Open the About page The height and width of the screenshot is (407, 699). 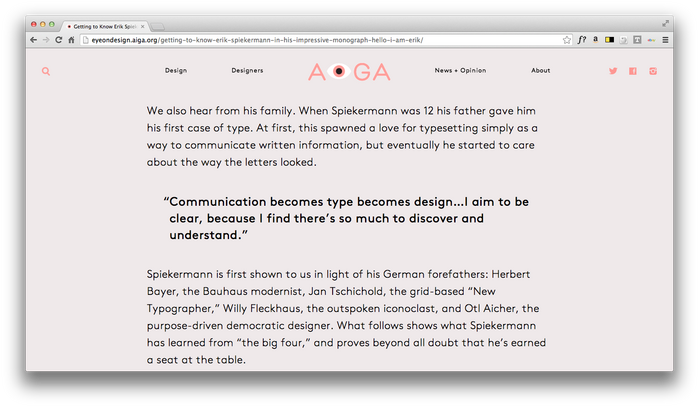[x=540, y=70]
